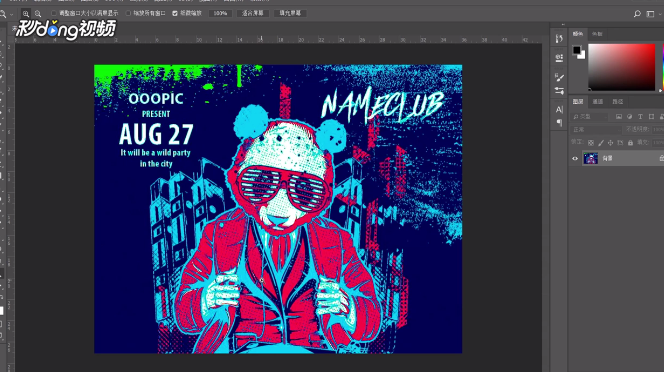Open the Properties panel icon
Image resolution: width=664 pixels, height=372 pixels.
point(559,58)
